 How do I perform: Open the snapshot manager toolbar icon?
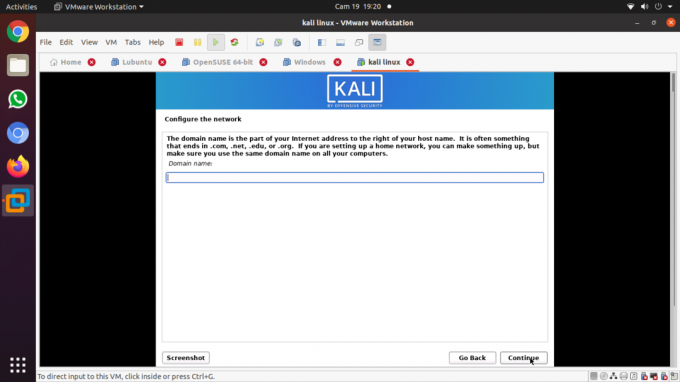[x=297, y=42]
